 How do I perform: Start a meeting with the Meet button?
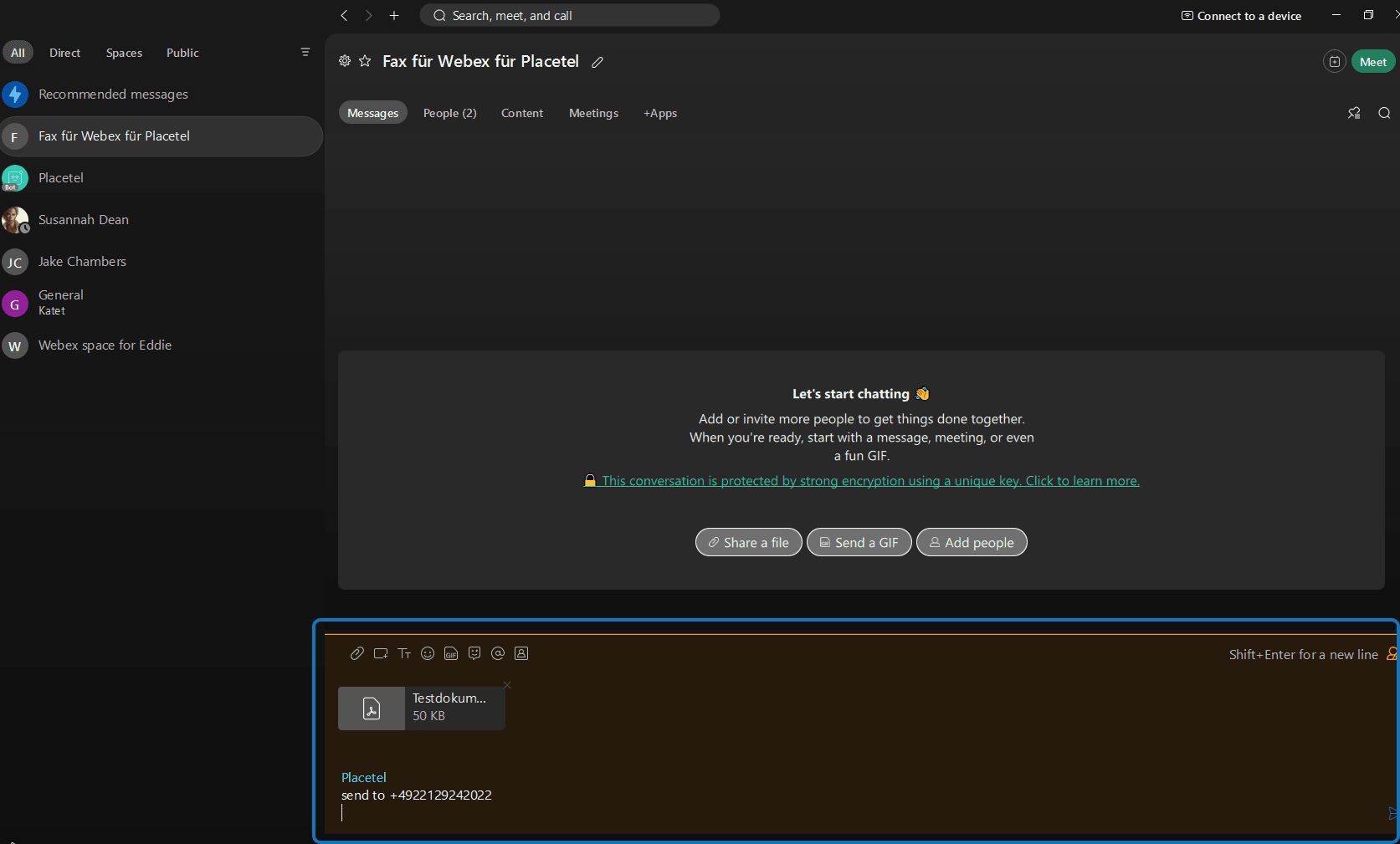pyautogui.click(x=1372, y=62)
